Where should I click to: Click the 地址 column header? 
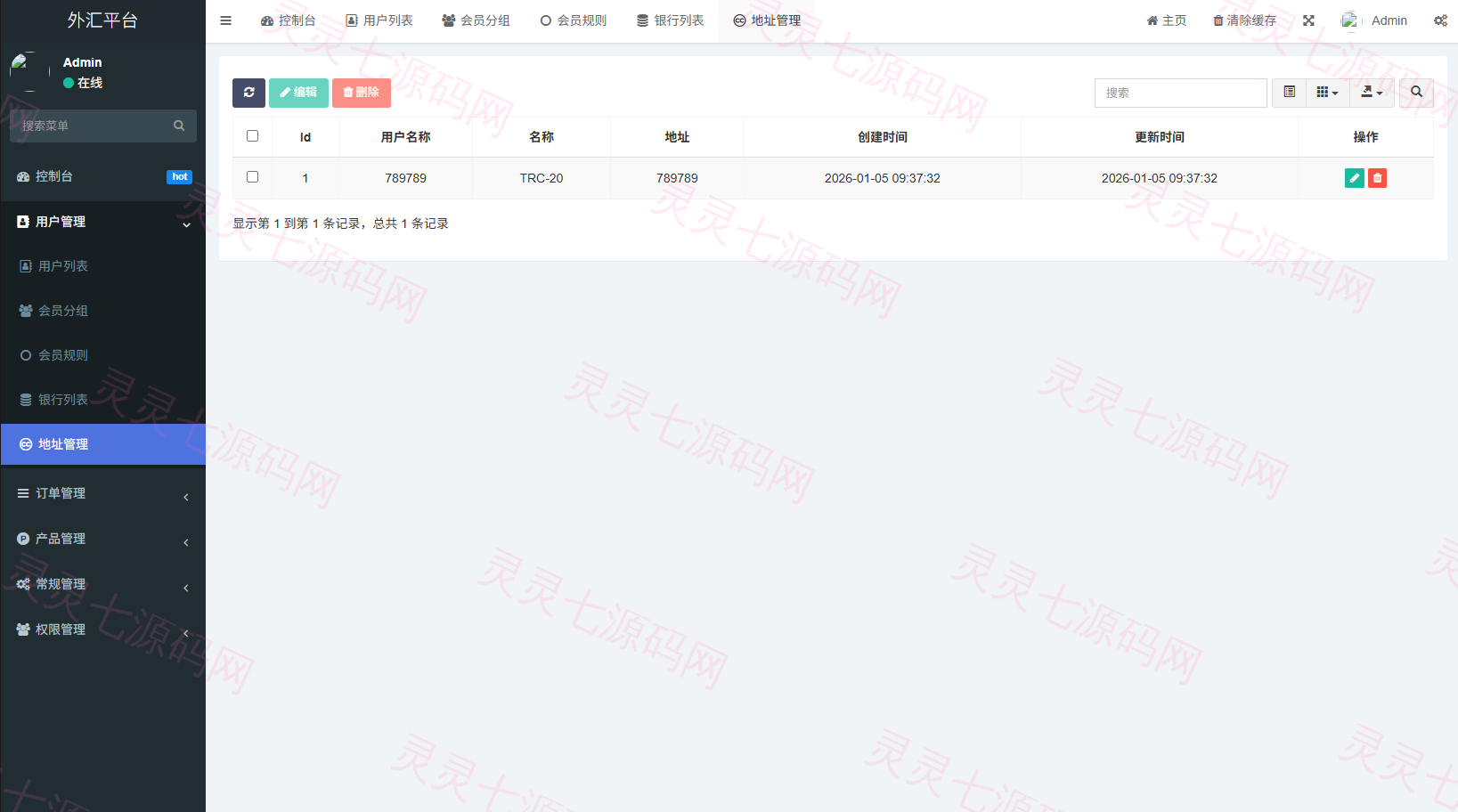tap(677, 137)
